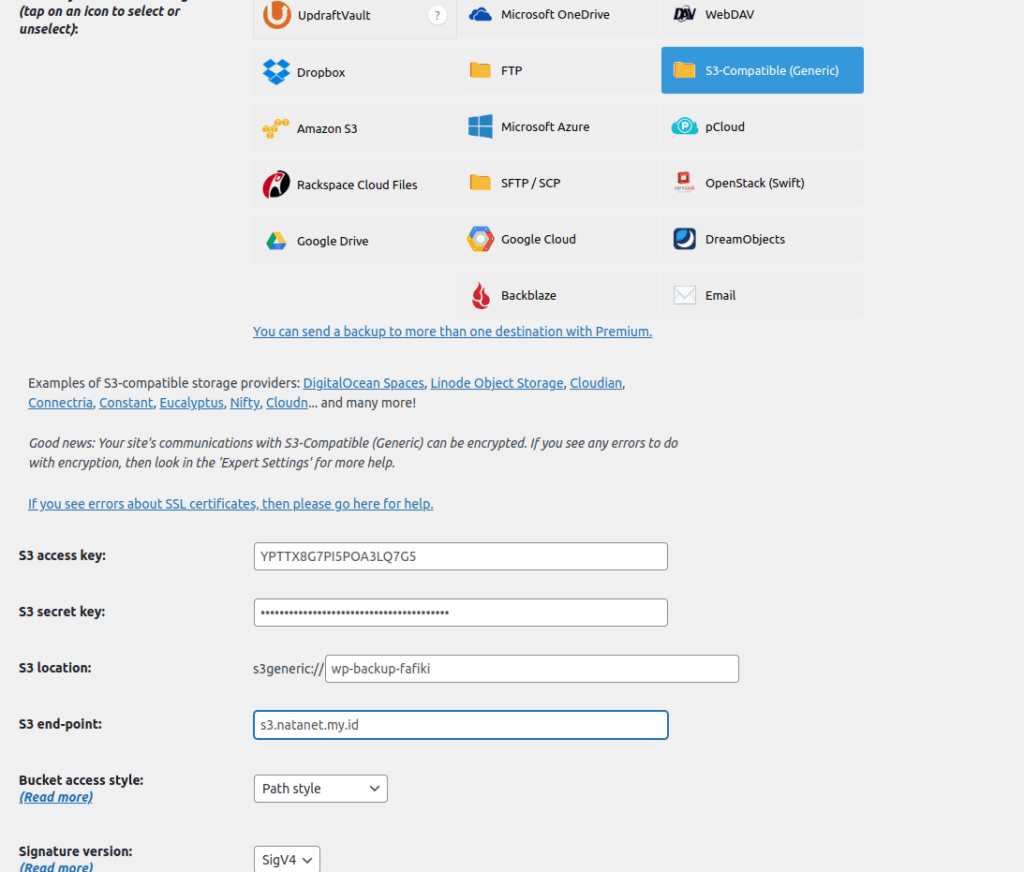Click the s3generic:// prefix text
Viewport: 1024px width, 872px height.
coord(288,669)
